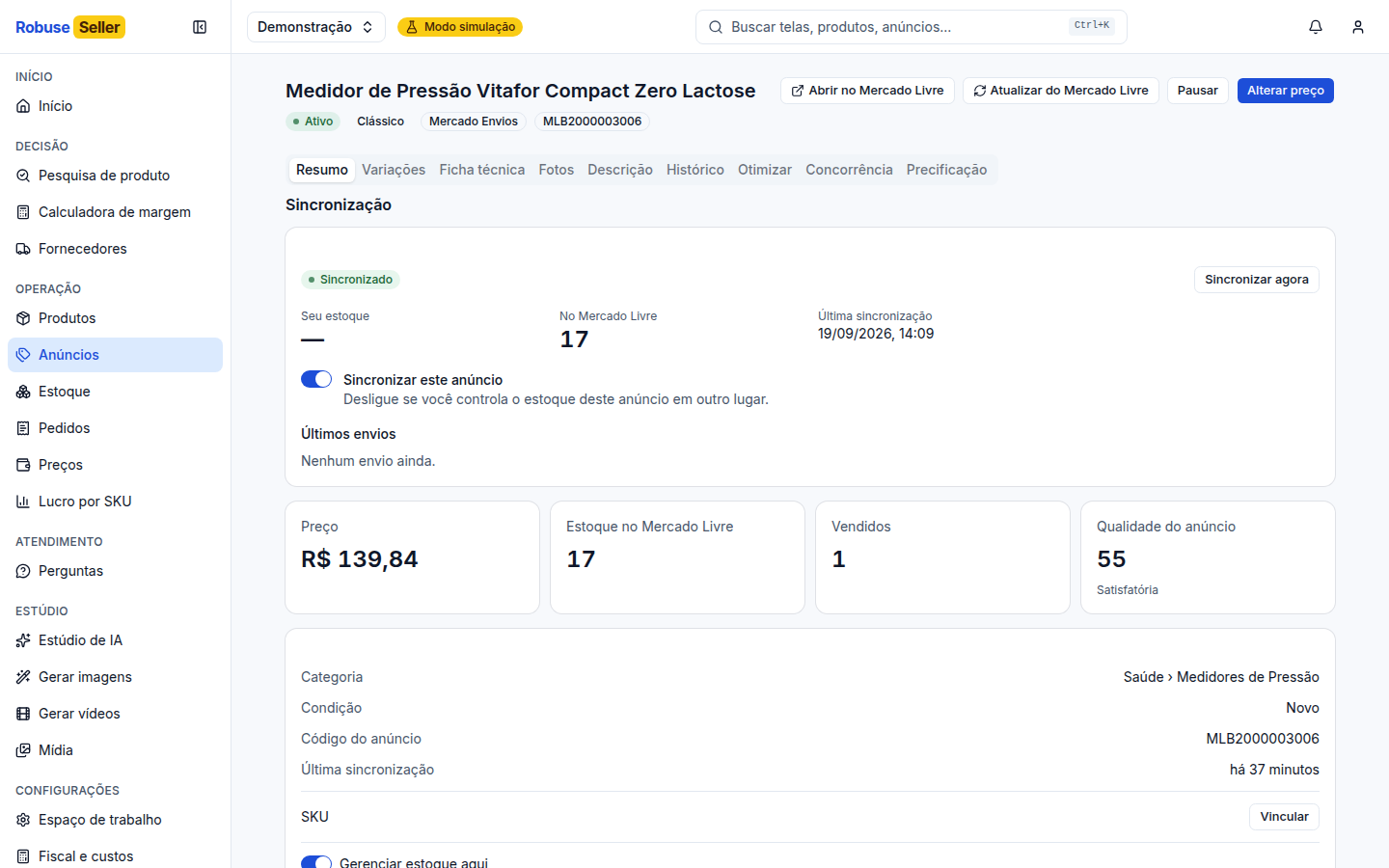Open Robuse Seller logo link
Image resolution: width=1389 pixels, height=868 pixels.
click(x=70, y=27)
